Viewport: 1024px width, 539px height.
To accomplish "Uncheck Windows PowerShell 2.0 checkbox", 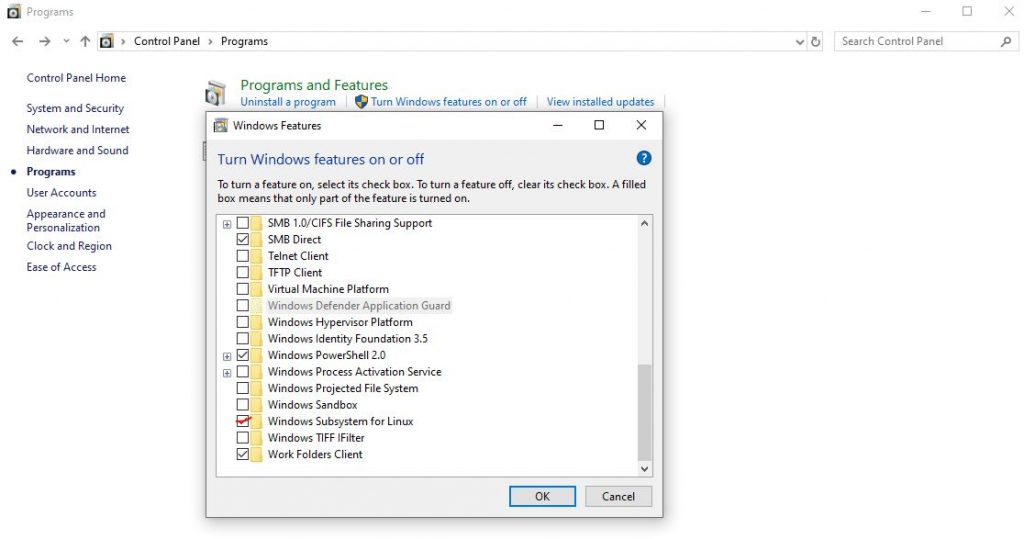I will 242,355.
